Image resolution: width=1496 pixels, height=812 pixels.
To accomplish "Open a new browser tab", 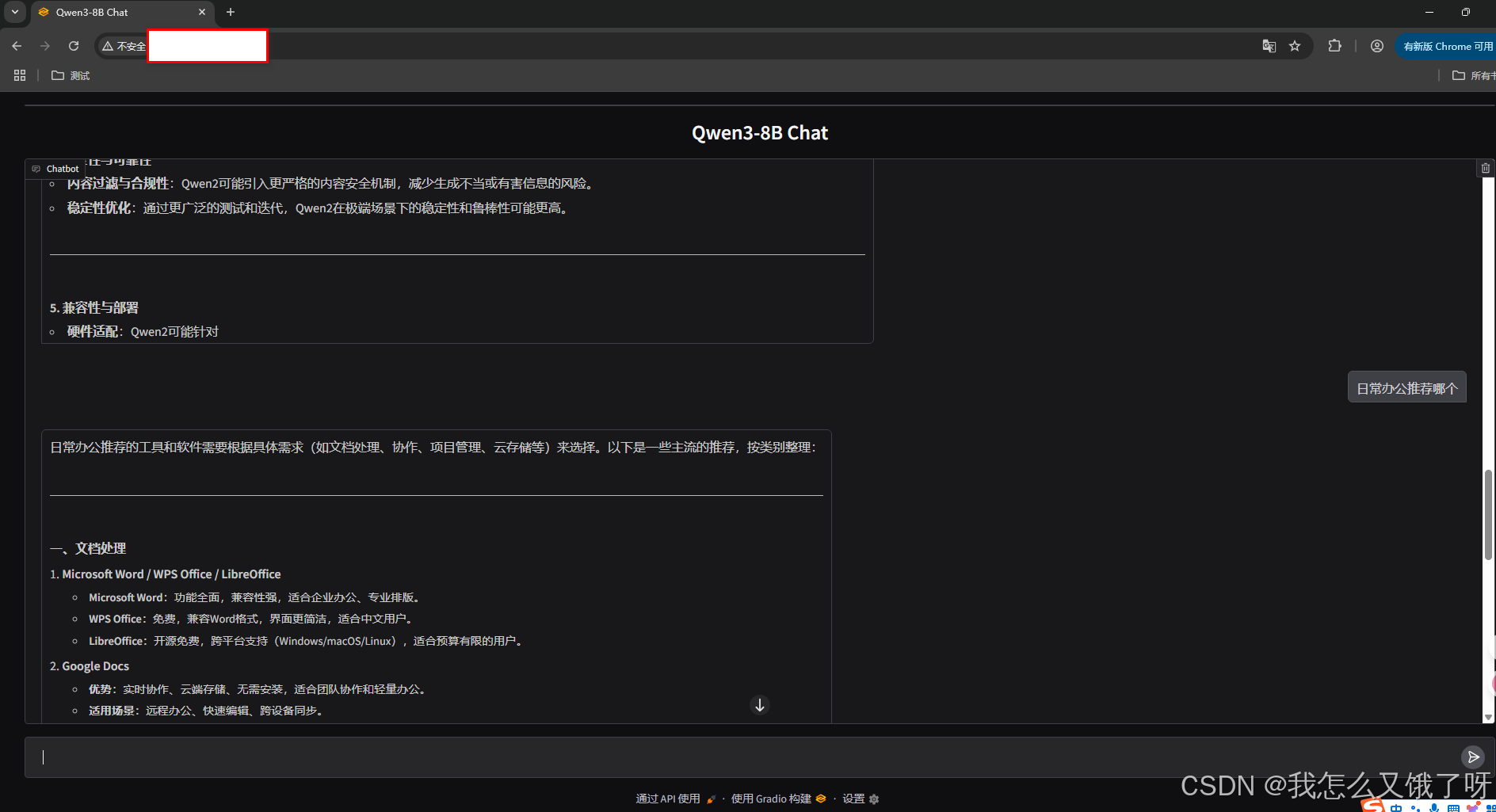I will 231,12.
